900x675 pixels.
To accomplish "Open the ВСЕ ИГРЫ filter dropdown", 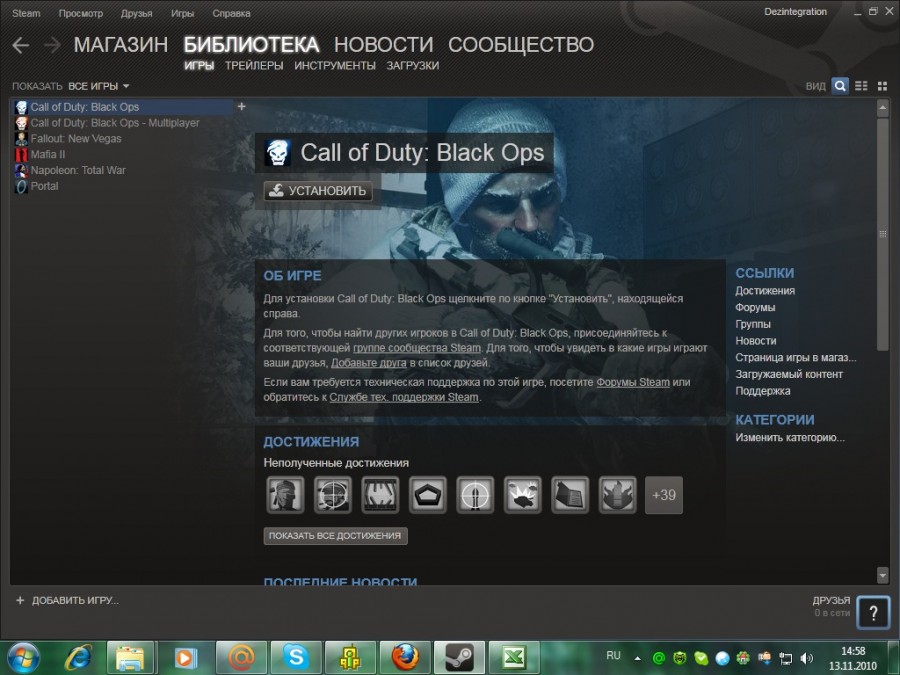I will 99,86.
